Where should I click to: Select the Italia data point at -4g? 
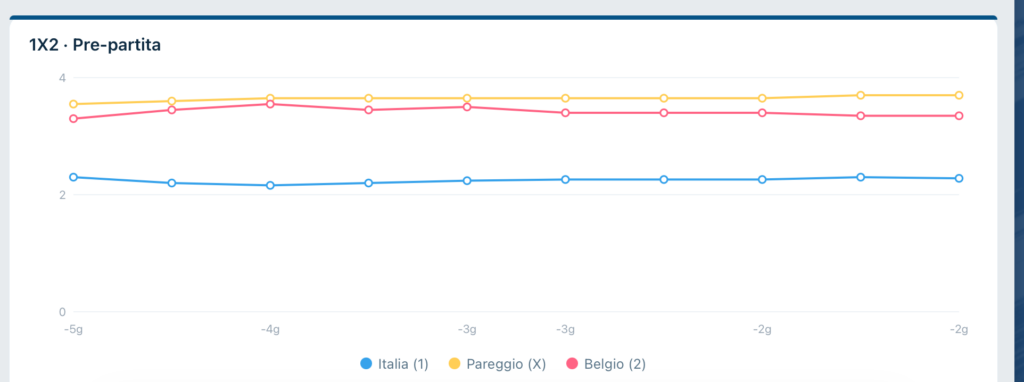point(270,185)
